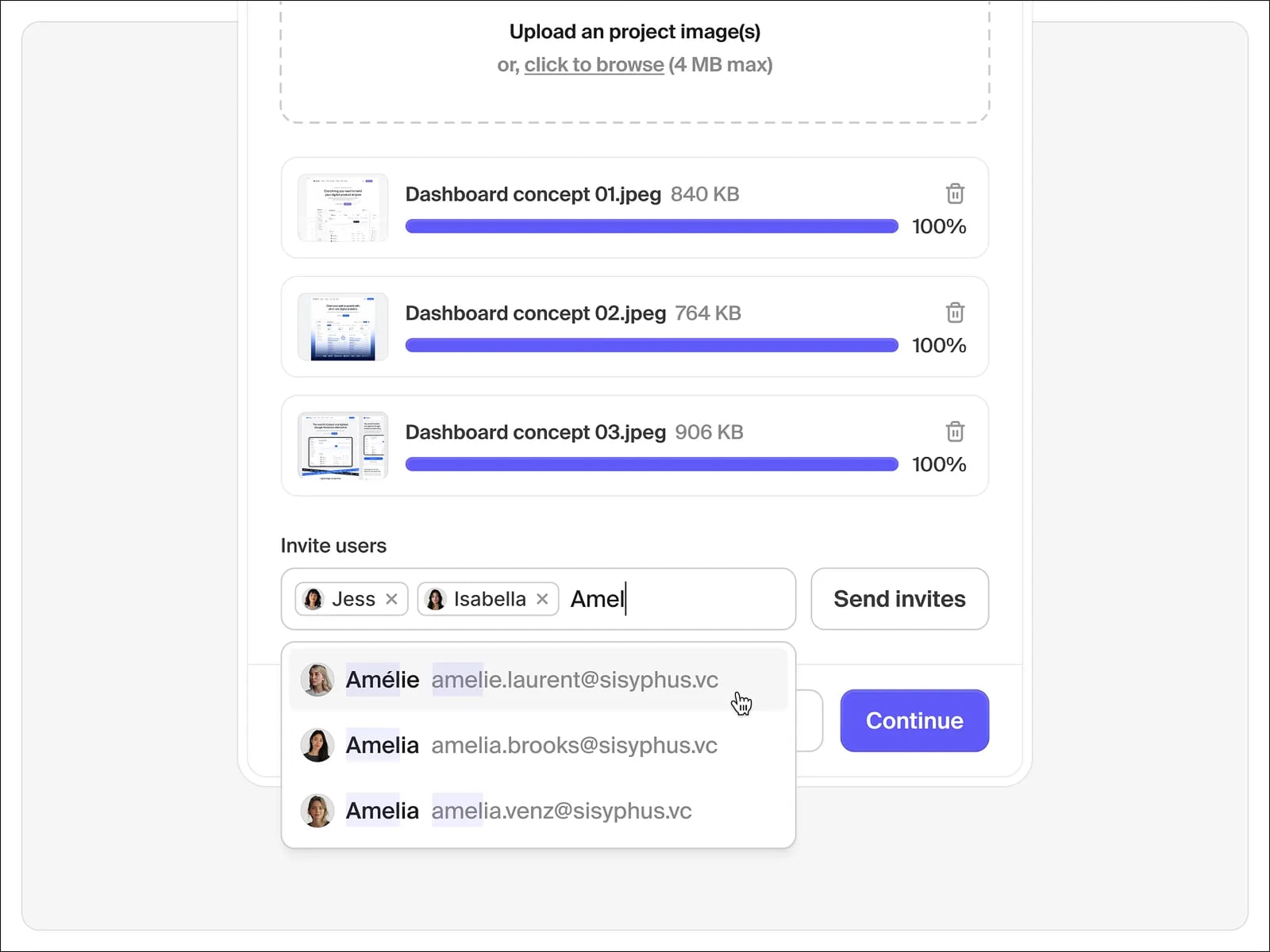
Task: Select Amelia amelia.brooks@sisyphus.vc suggestion
Action: click(x=538, y=745)
